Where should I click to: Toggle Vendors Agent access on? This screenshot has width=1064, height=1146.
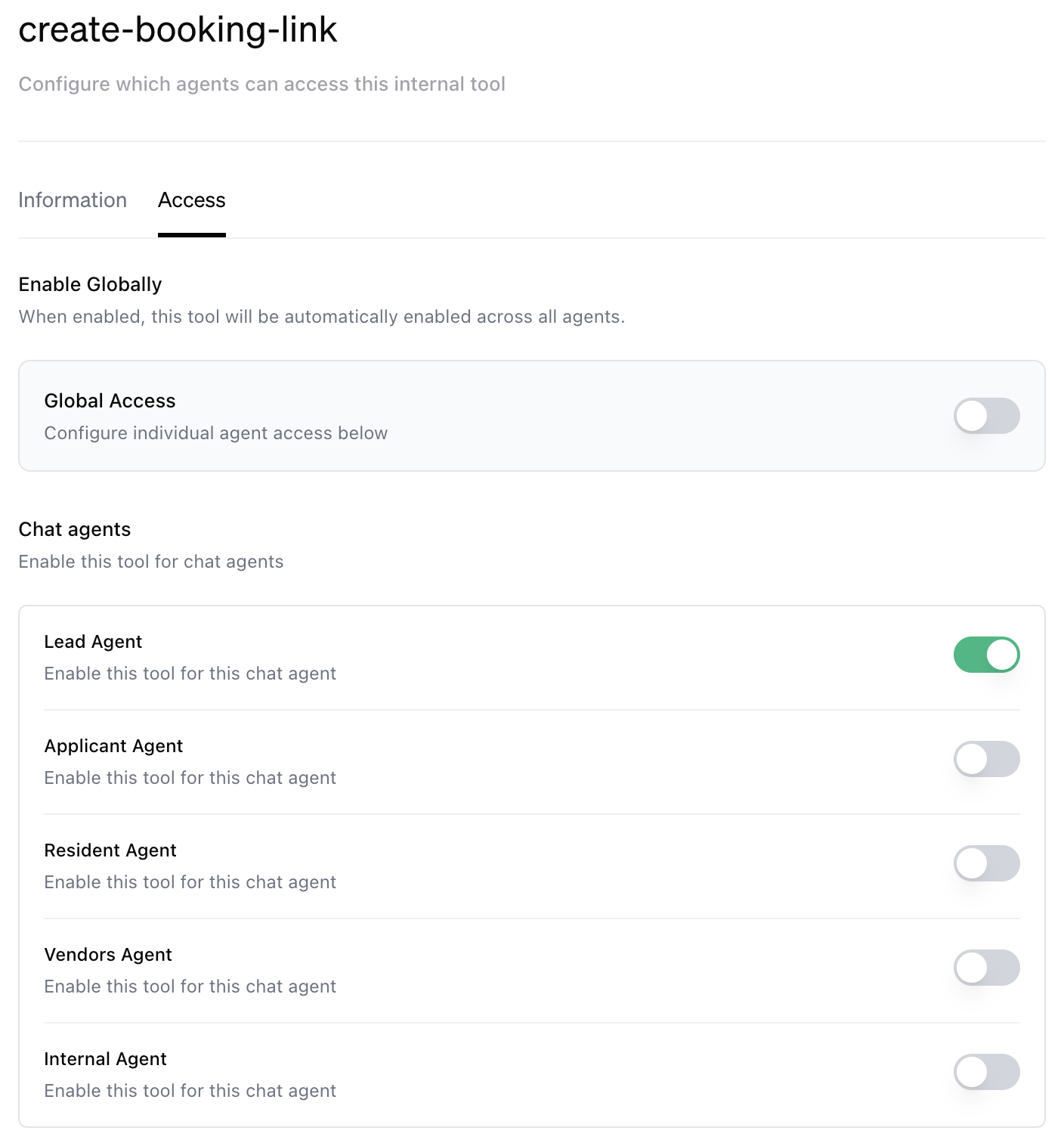click(x=986, y=968)
